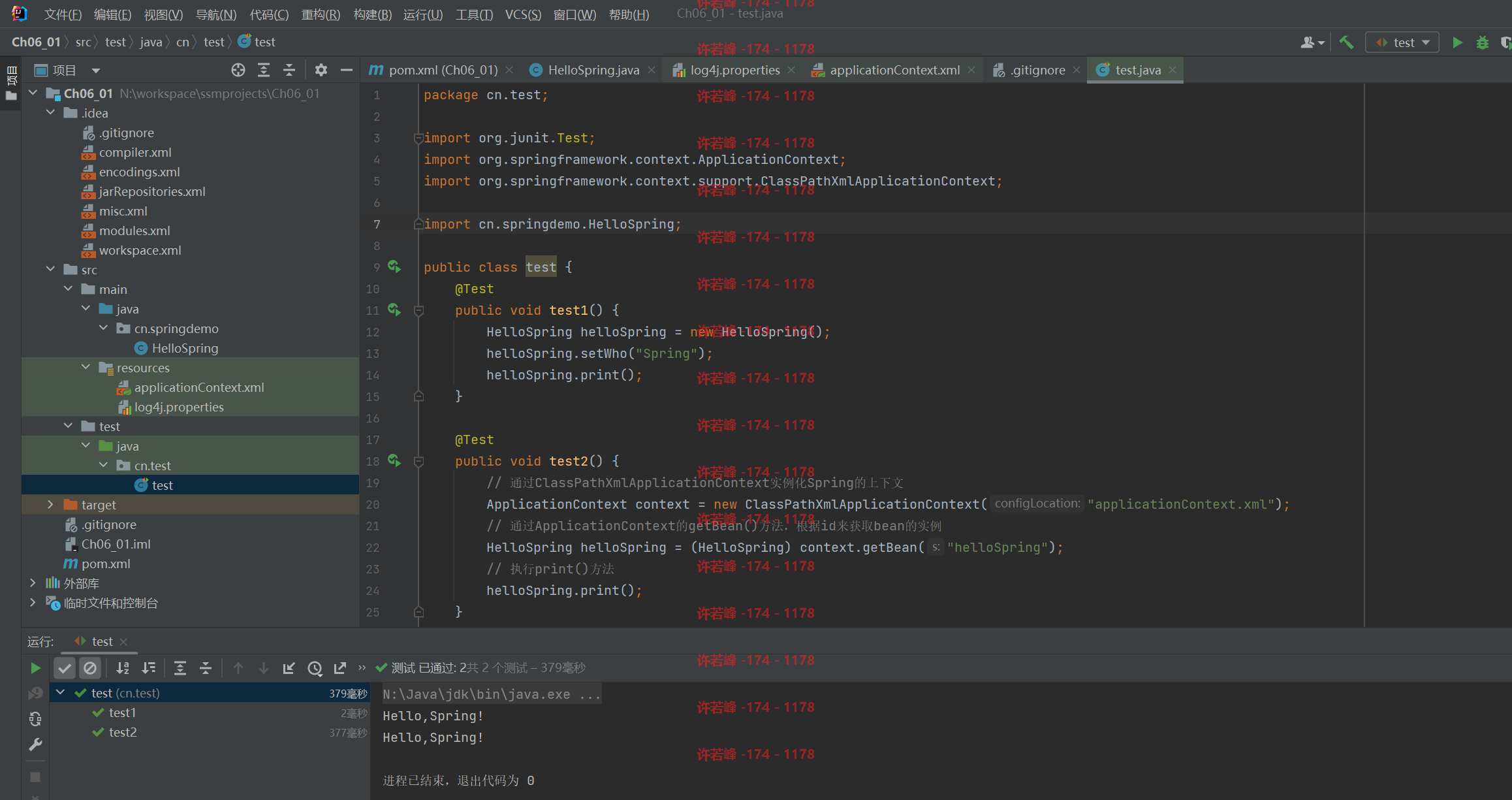Image resolution: width=1512 pixels, height=800 pixels.
Task: Toggle auto-test side icon in run panel
Action: tap(35, 719)
